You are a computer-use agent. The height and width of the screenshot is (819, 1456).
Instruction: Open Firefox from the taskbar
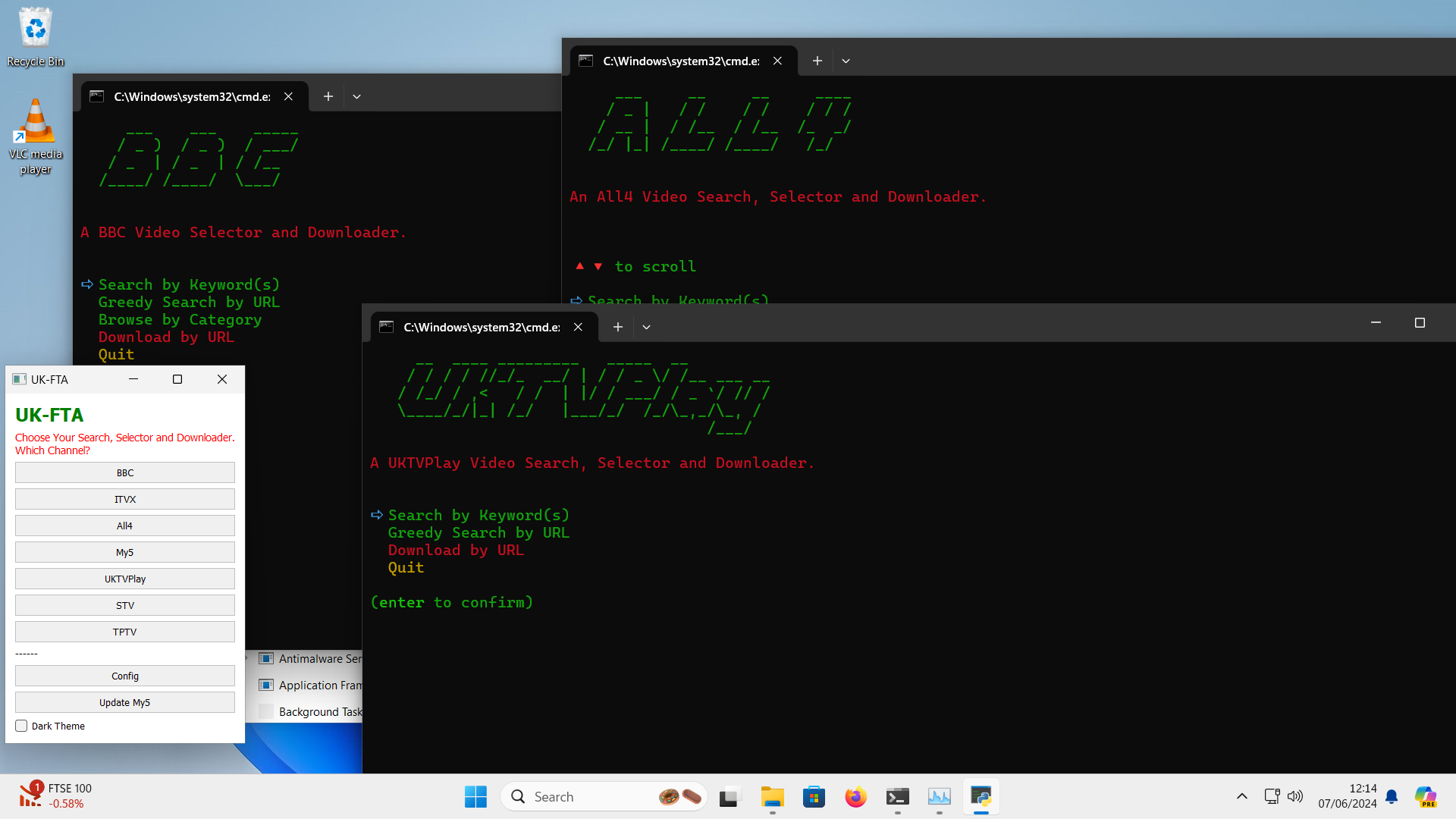[855, 797]
